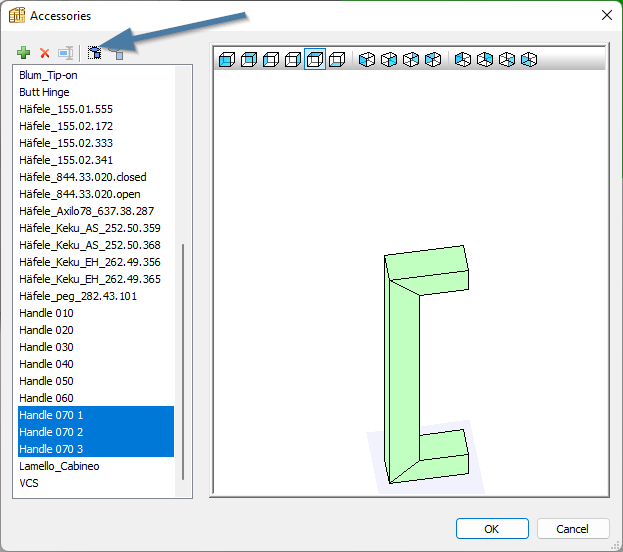Choose the second isometric view in middle group

[389, 60]
